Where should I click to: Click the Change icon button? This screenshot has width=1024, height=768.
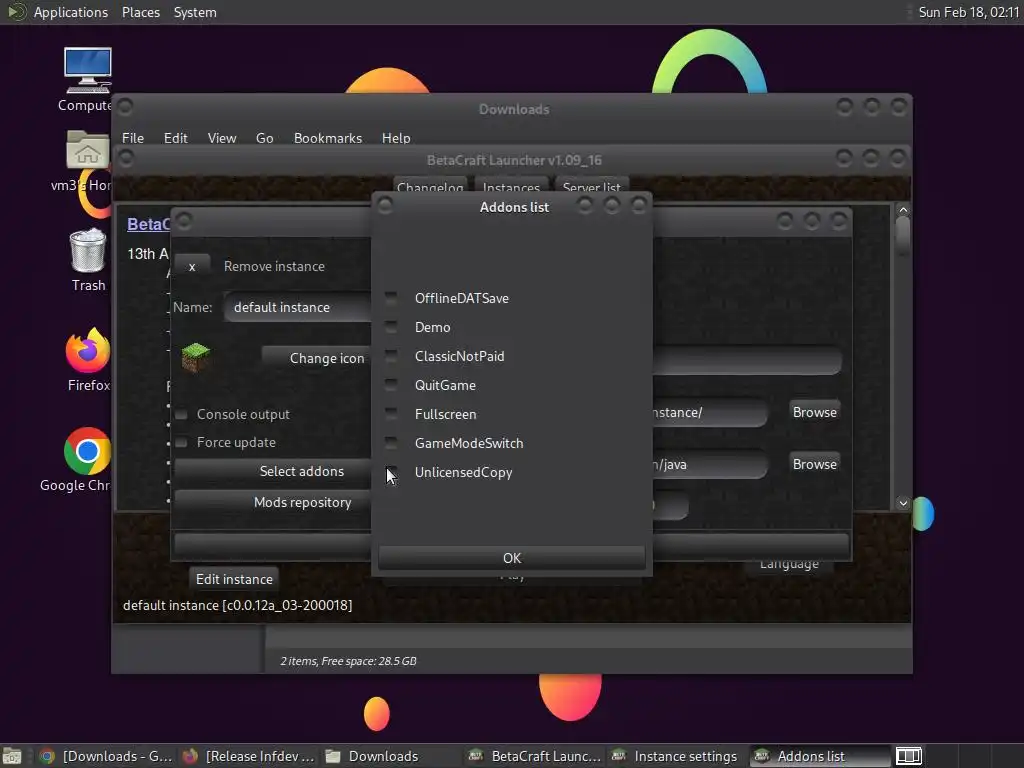(317, 359)
